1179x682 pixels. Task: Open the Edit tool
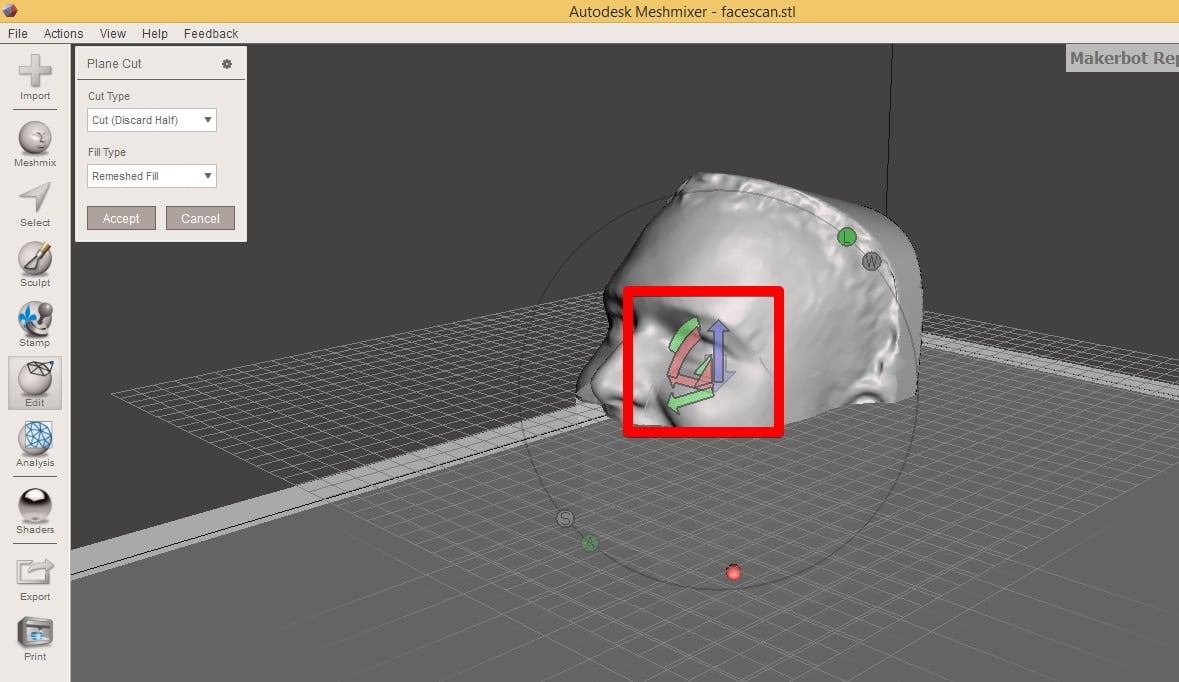pos(35,383)
